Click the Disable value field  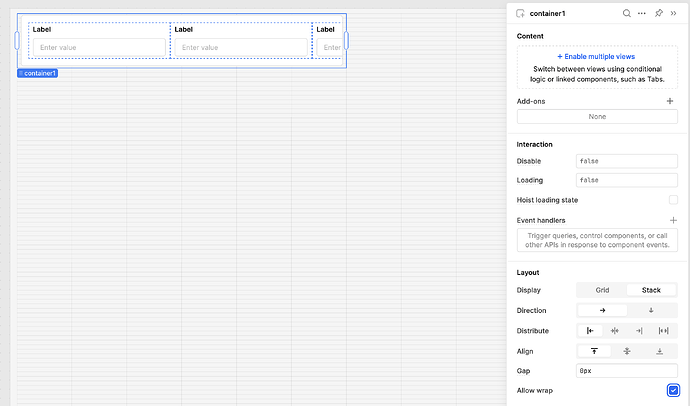(627, 161)
